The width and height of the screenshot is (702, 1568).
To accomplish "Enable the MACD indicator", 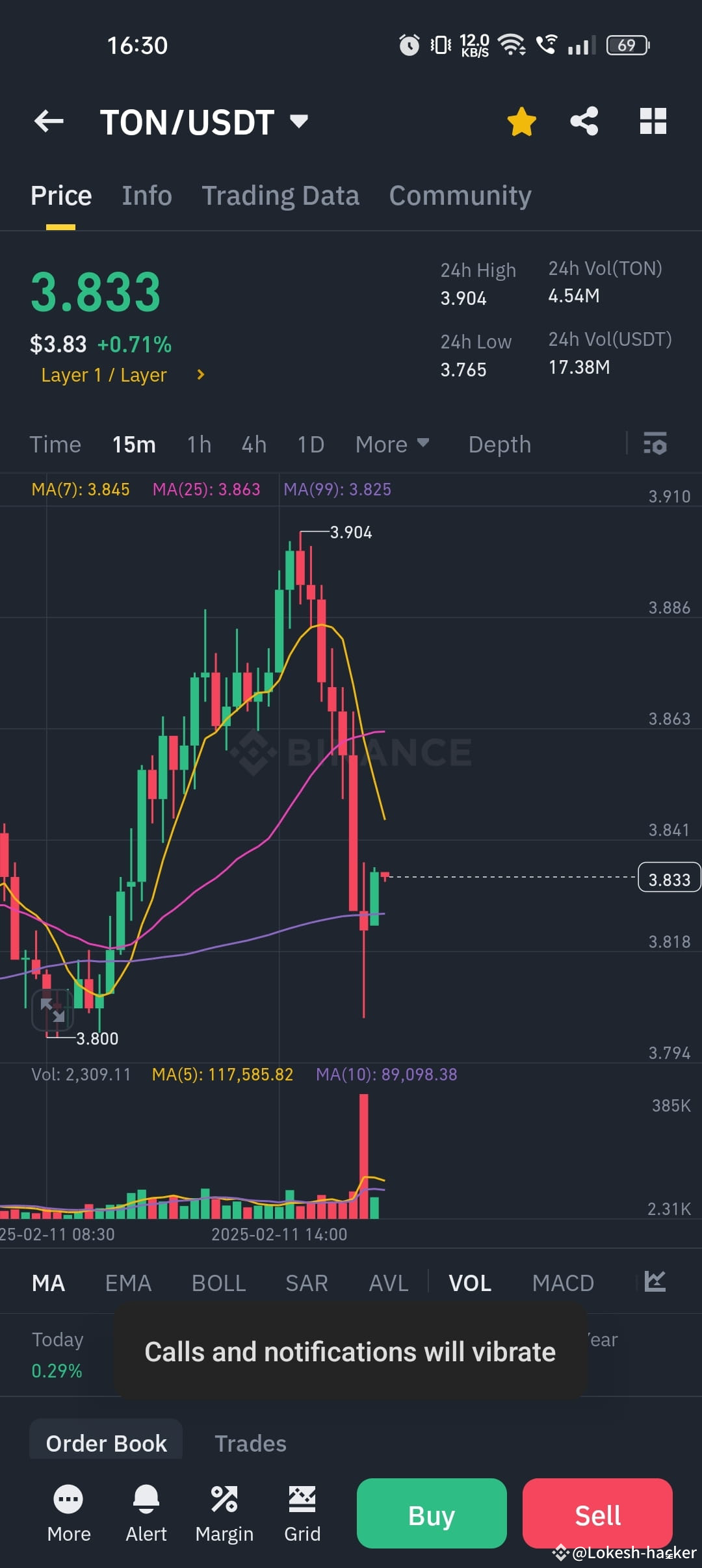I will pos(563,1282).
